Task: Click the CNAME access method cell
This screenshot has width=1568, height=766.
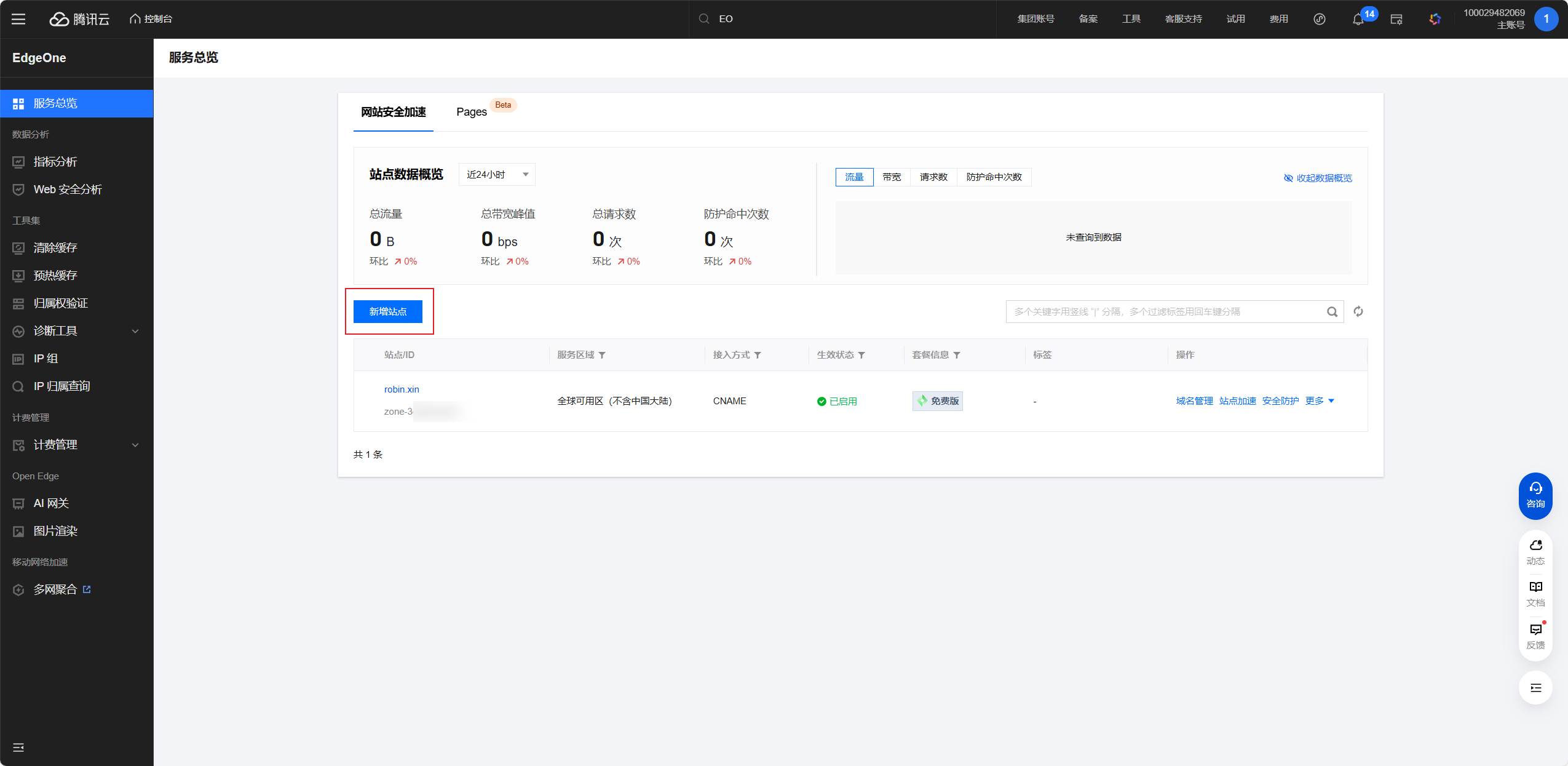Action: 729,401
